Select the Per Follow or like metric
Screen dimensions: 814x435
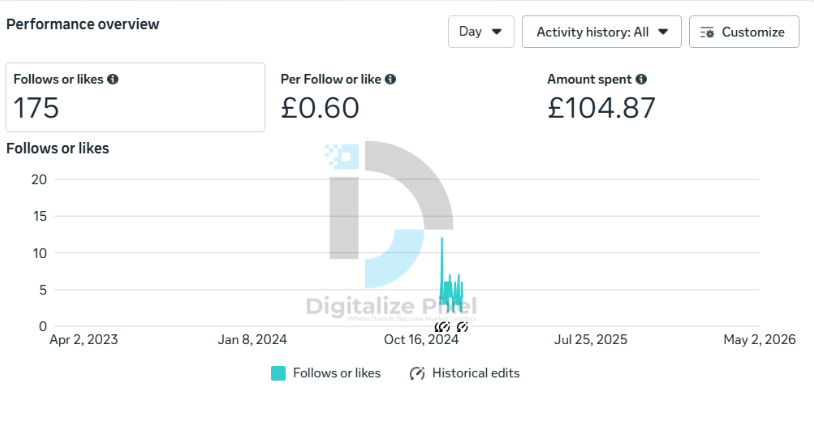click(338, 97)
